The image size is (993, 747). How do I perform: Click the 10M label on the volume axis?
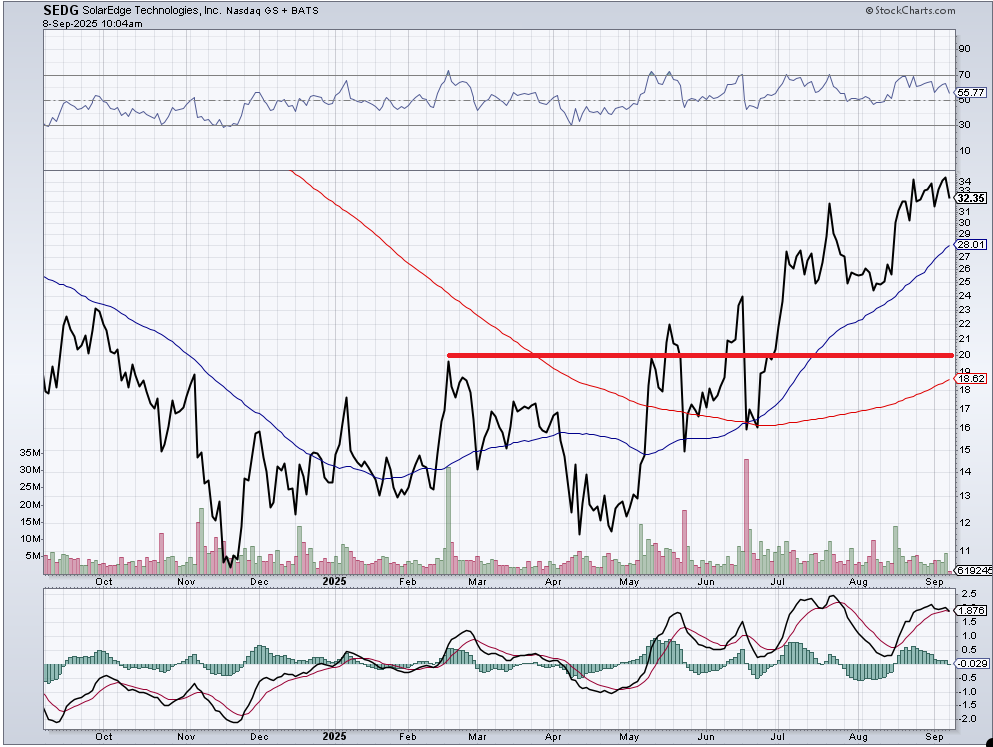[30, 539]
